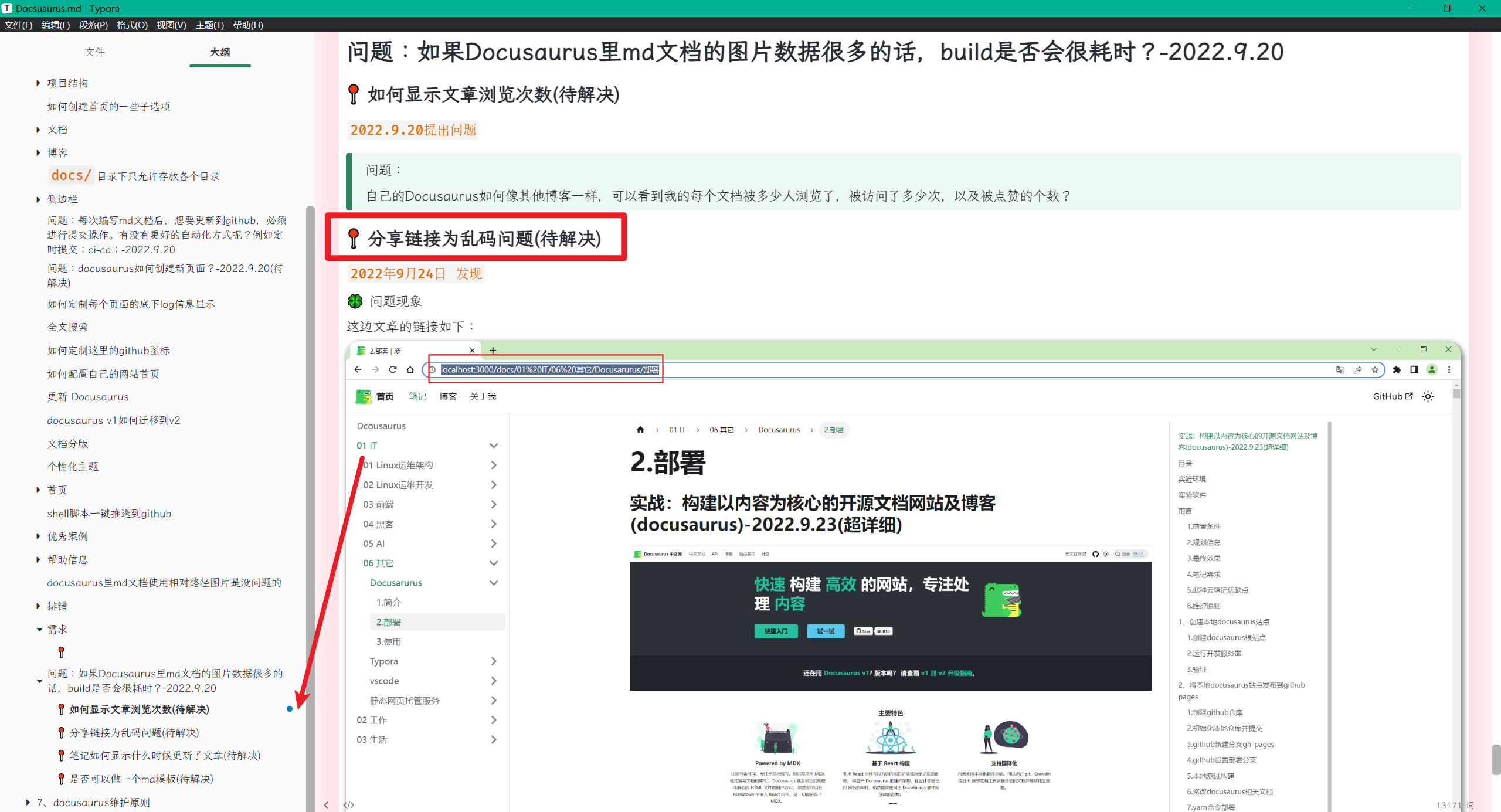Jump to outline item docusaurus v1如何迁移到v2

click(x=114, y=420)
